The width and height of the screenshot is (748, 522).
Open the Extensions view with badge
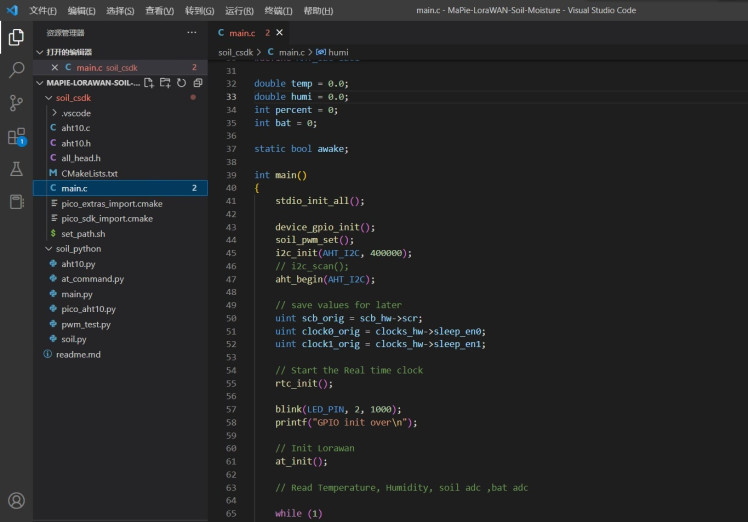click(x=16, y=137)
